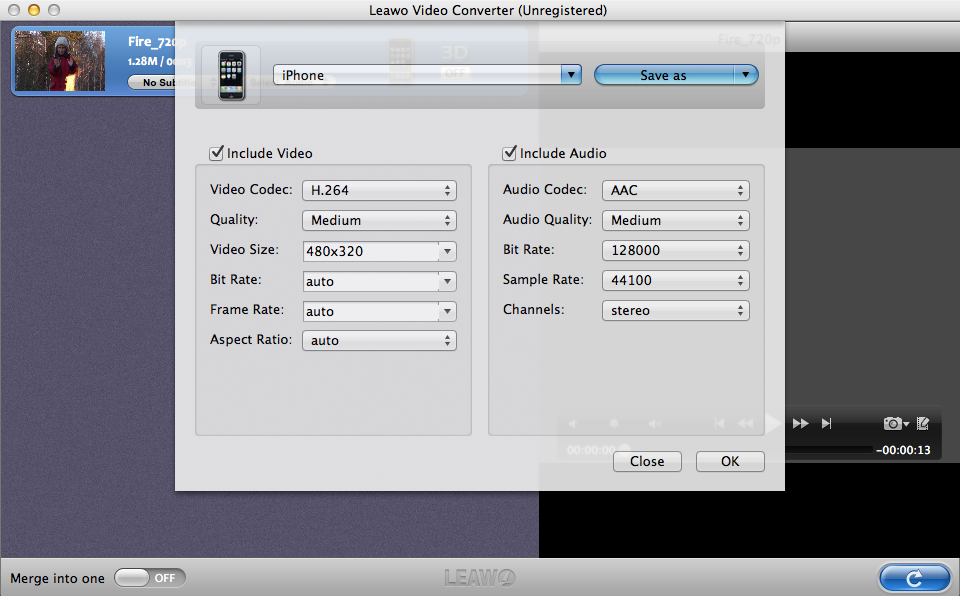960x596 pixels.
Task: Click the video Bit Rate auto field
Action: click(370, 281)
